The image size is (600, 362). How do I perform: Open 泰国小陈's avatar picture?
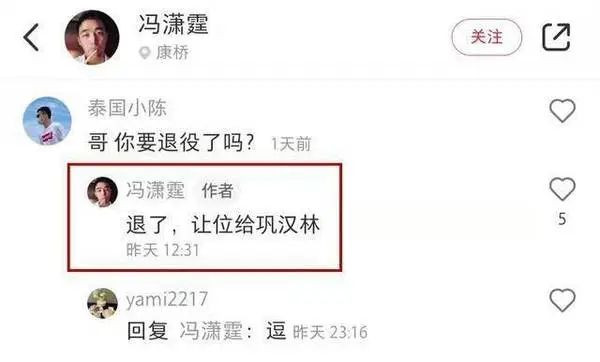[x=47, y=121]
